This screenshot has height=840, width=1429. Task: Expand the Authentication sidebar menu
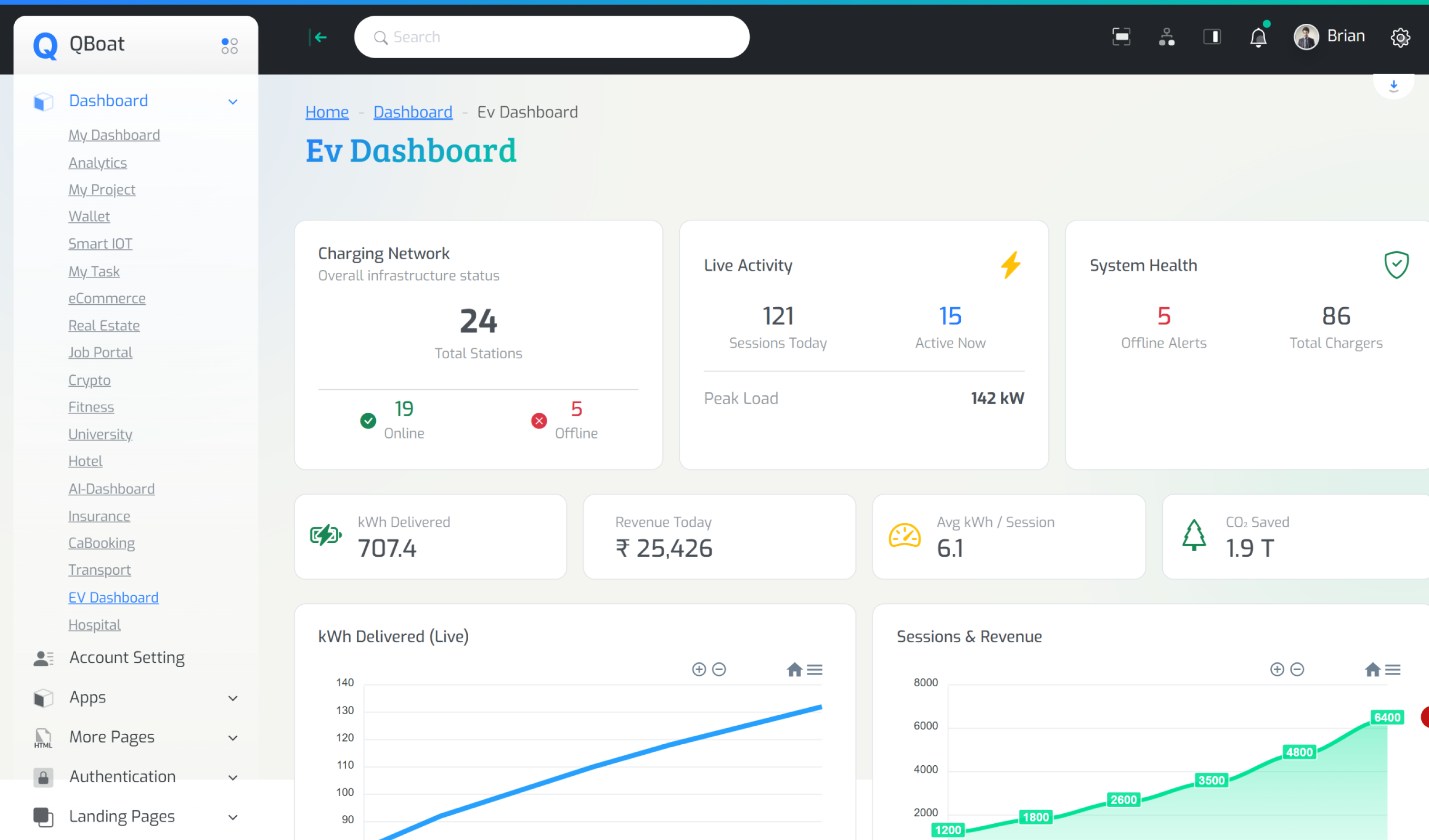tap(232, 777)
